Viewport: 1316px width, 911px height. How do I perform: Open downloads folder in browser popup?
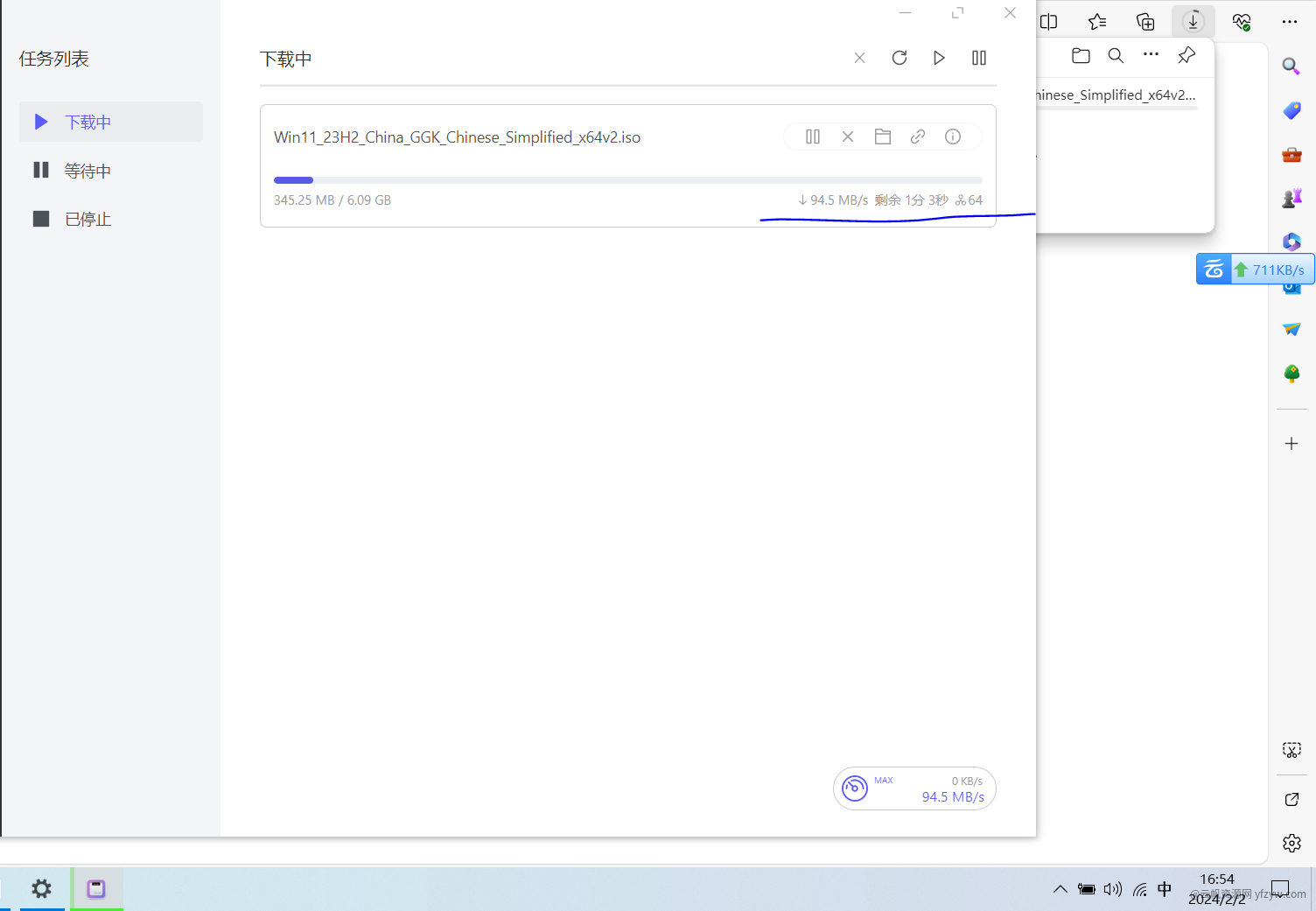pos(1081,55)
